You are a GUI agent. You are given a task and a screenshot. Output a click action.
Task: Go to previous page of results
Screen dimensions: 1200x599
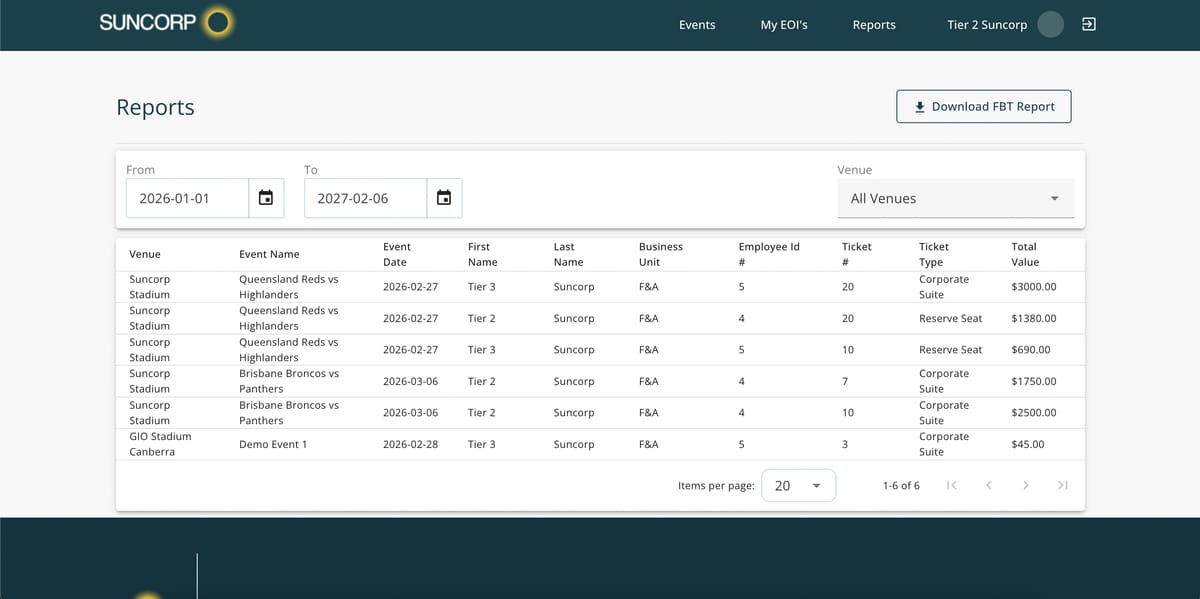coord(988,485)
